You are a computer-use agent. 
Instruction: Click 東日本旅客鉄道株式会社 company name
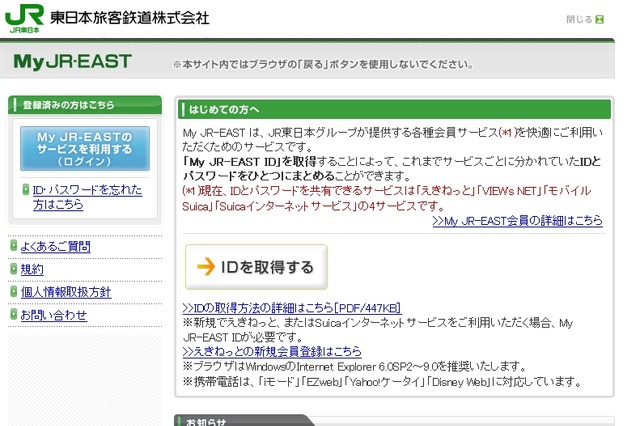130,18
